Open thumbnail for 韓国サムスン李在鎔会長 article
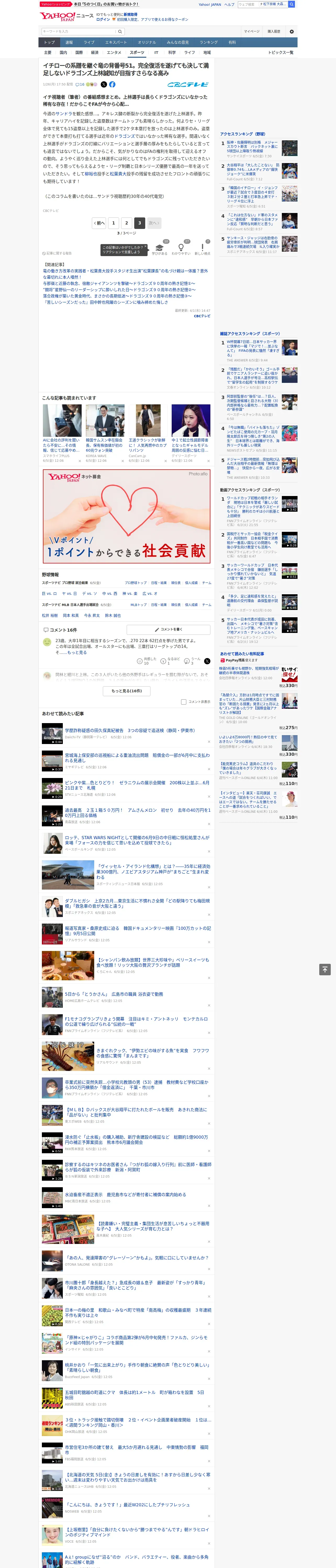This screenshot has width=336, height=1568. coord(105,420)
